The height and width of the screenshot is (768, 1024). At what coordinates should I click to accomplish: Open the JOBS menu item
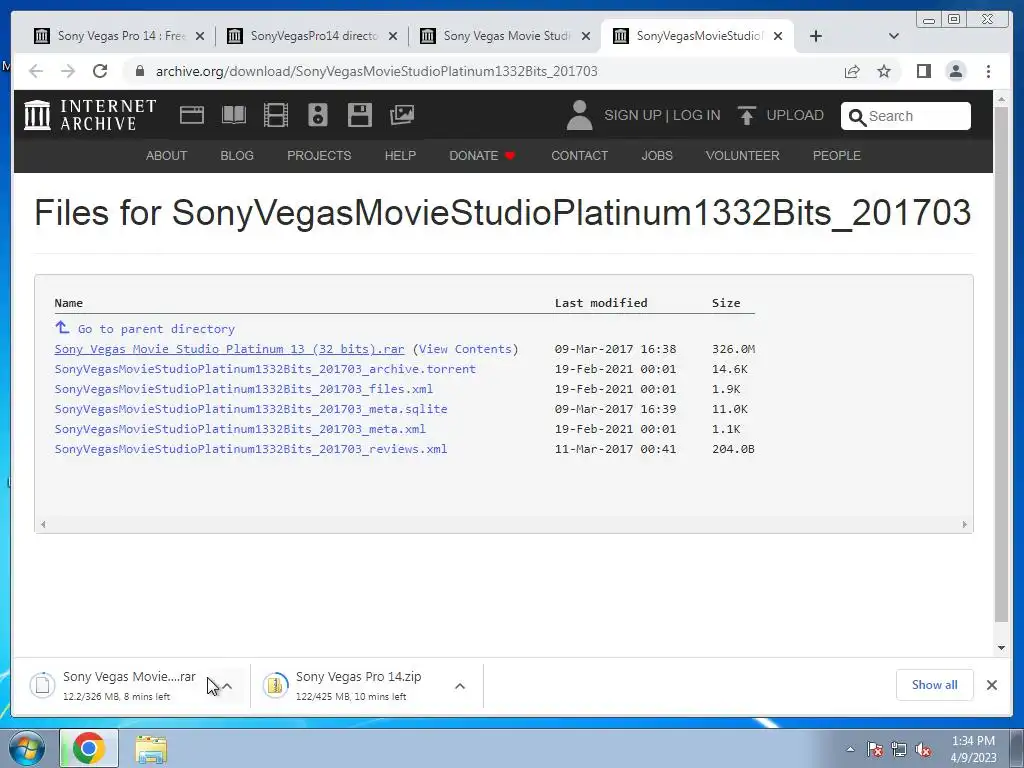pyautogui.click(x=657, y=155)
